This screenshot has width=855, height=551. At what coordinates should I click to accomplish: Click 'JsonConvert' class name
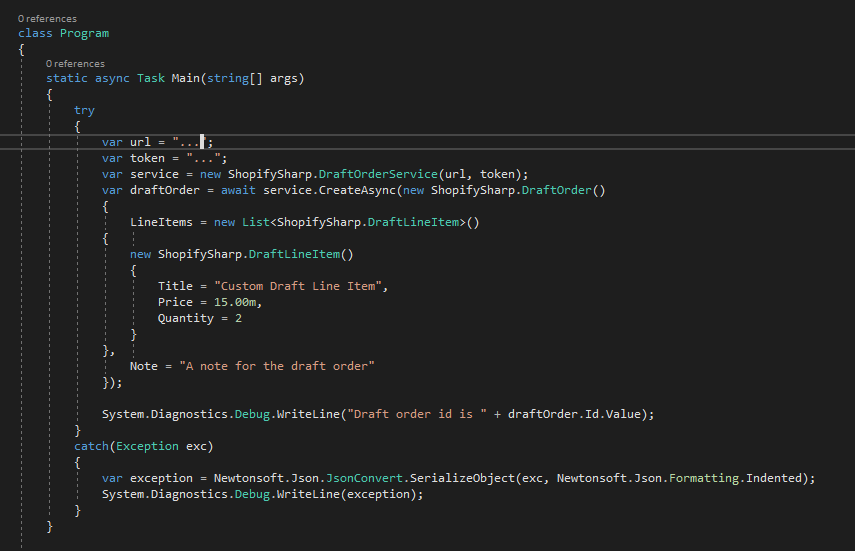[364, 478]
